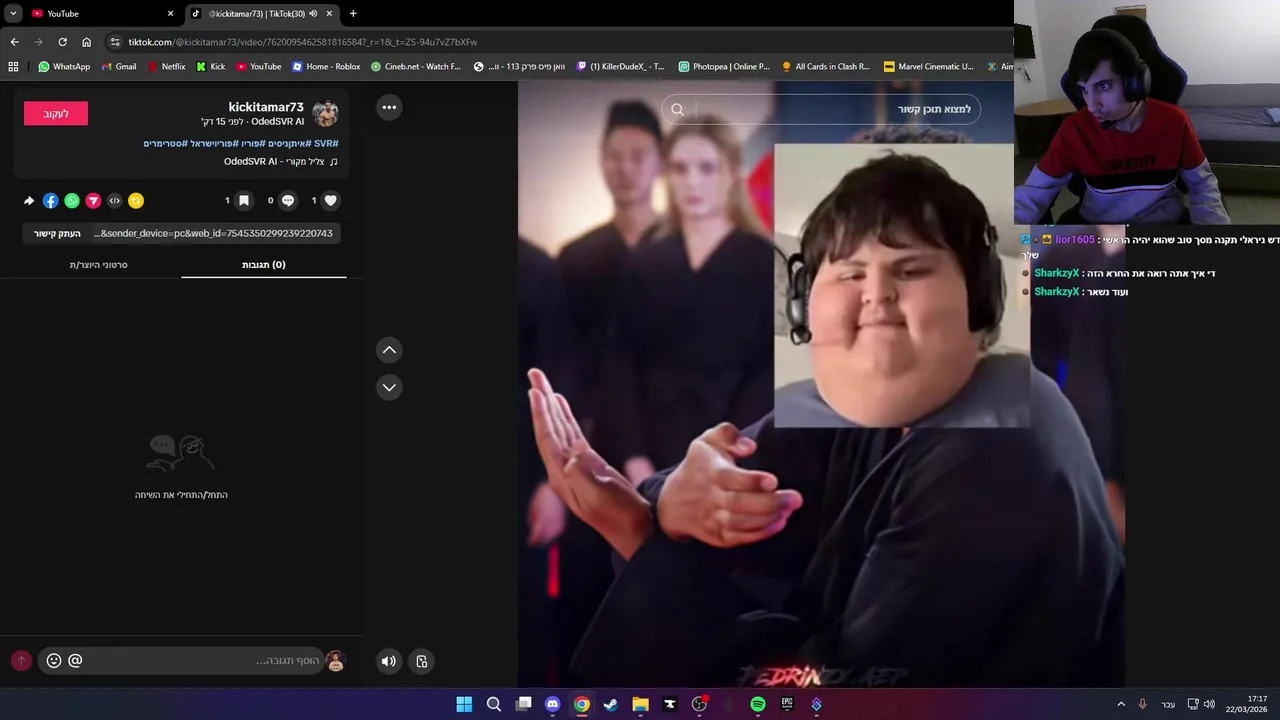Open the Home - Roblox bookmark
This screenshot has height=720, width=1280.
coord(326,66)
